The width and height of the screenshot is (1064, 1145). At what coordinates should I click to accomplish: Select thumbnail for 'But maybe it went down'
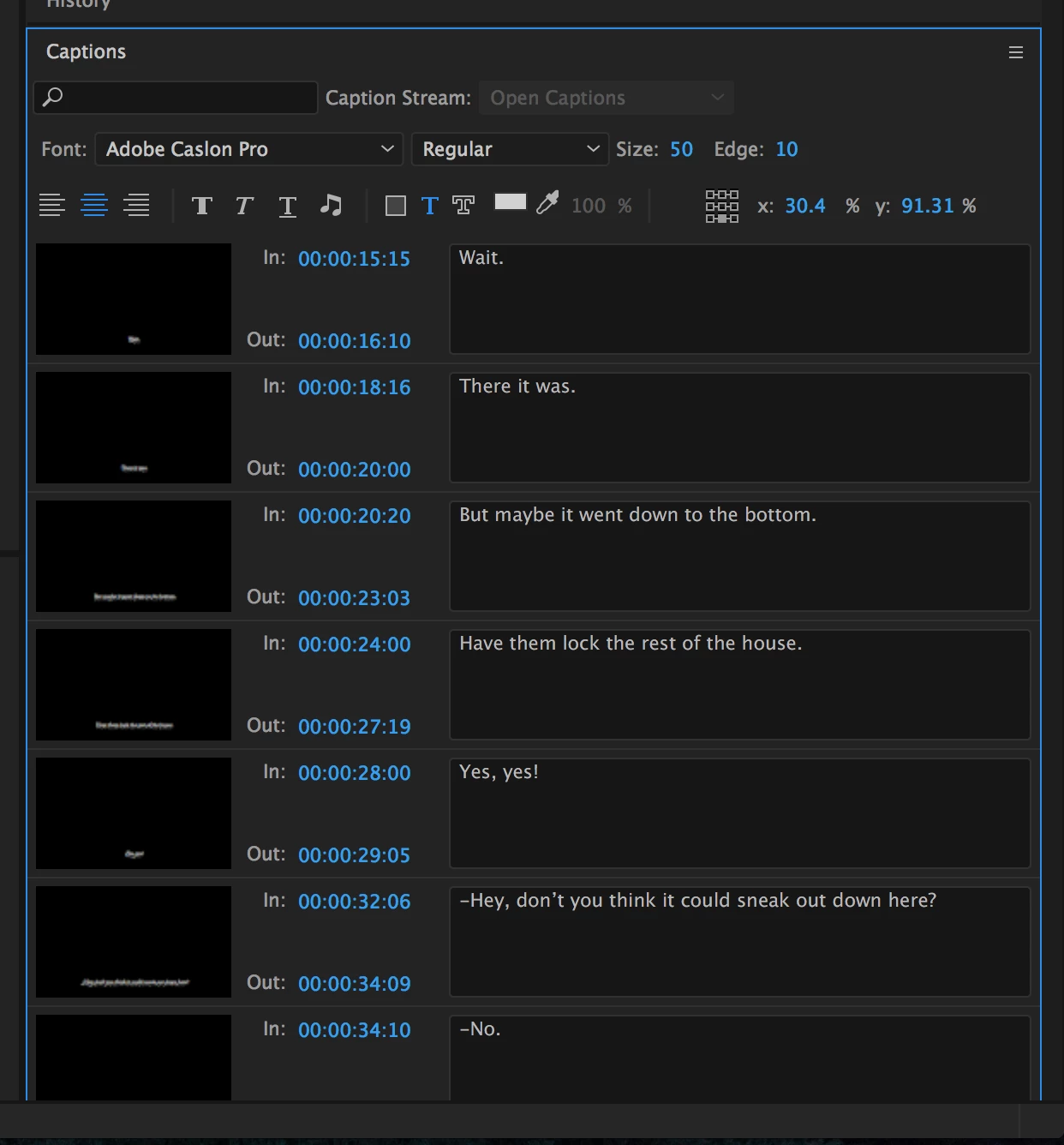tap(134, 556)
